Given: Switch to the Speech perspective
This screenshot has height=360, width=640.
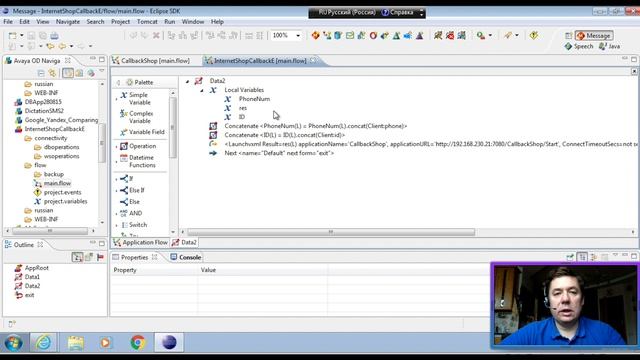Looking at the screenshot, I should pos(579,47).
